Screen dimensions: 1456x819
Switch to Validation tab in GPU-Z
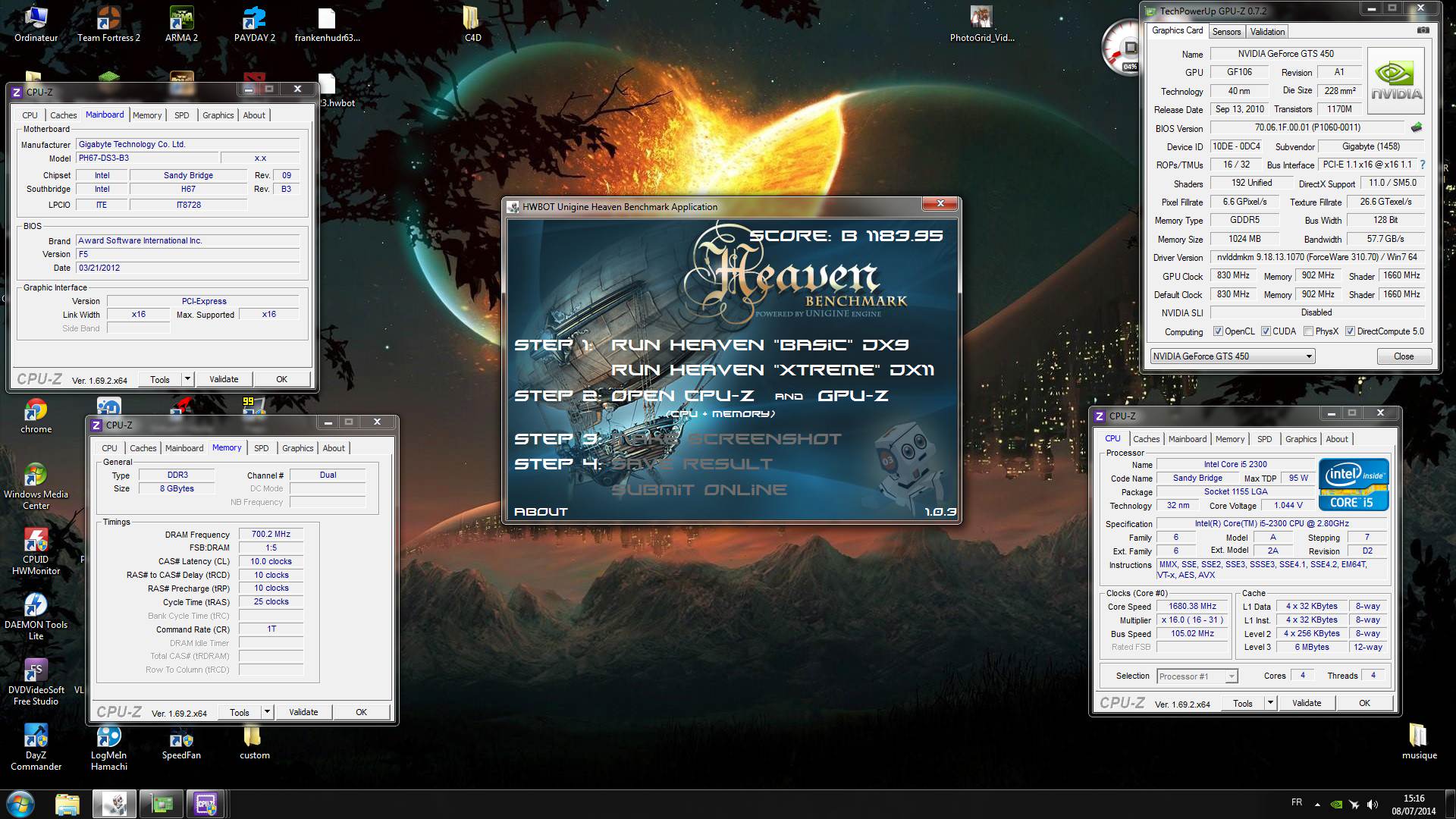[x=1267, y=32]
